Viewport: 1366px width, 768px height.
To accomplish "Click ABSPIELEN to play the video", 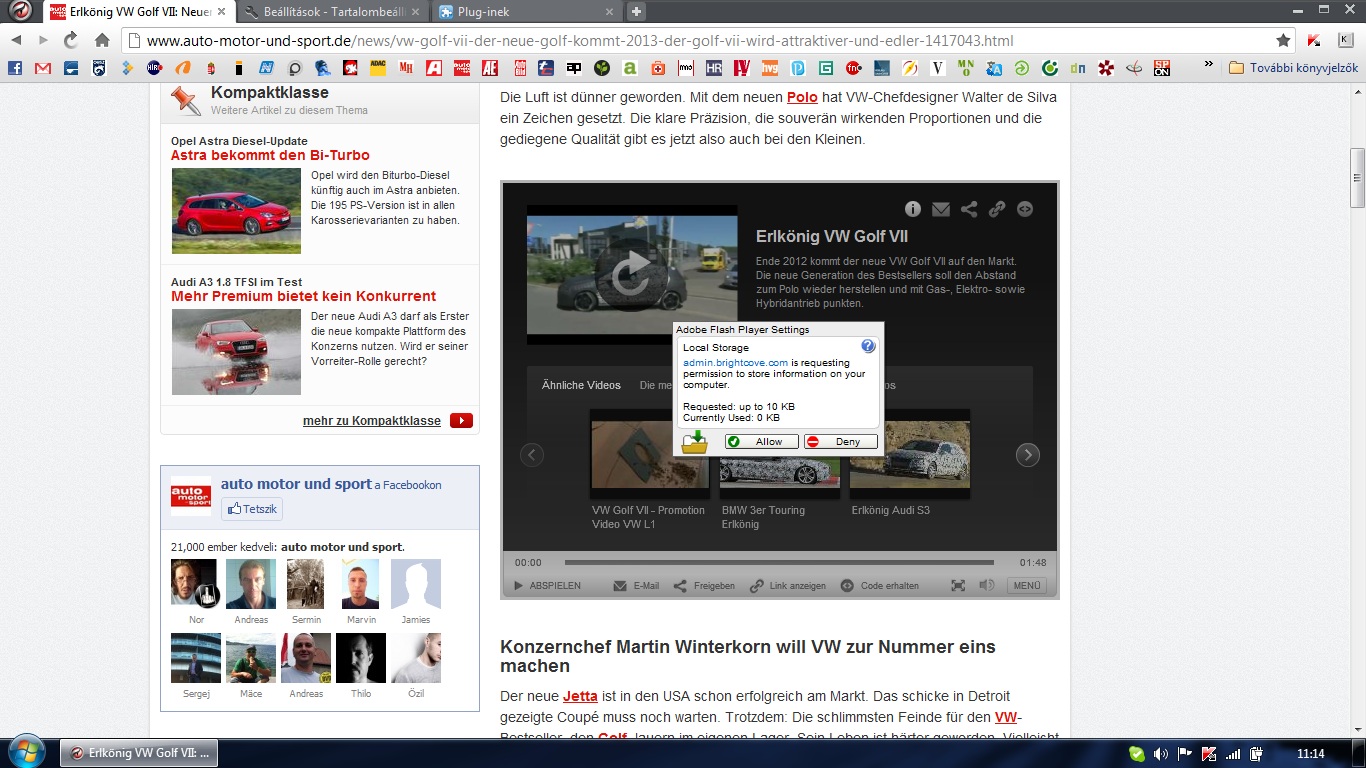I will [547, 586].
